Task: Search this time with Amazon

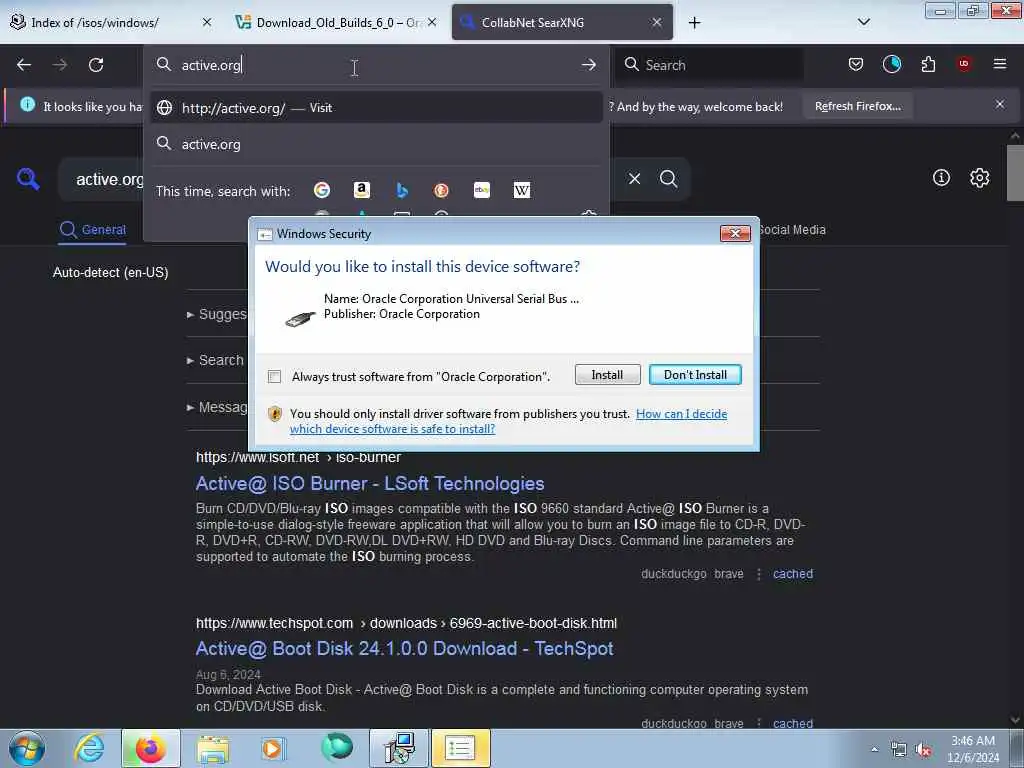Action: [x=362, y=190]
